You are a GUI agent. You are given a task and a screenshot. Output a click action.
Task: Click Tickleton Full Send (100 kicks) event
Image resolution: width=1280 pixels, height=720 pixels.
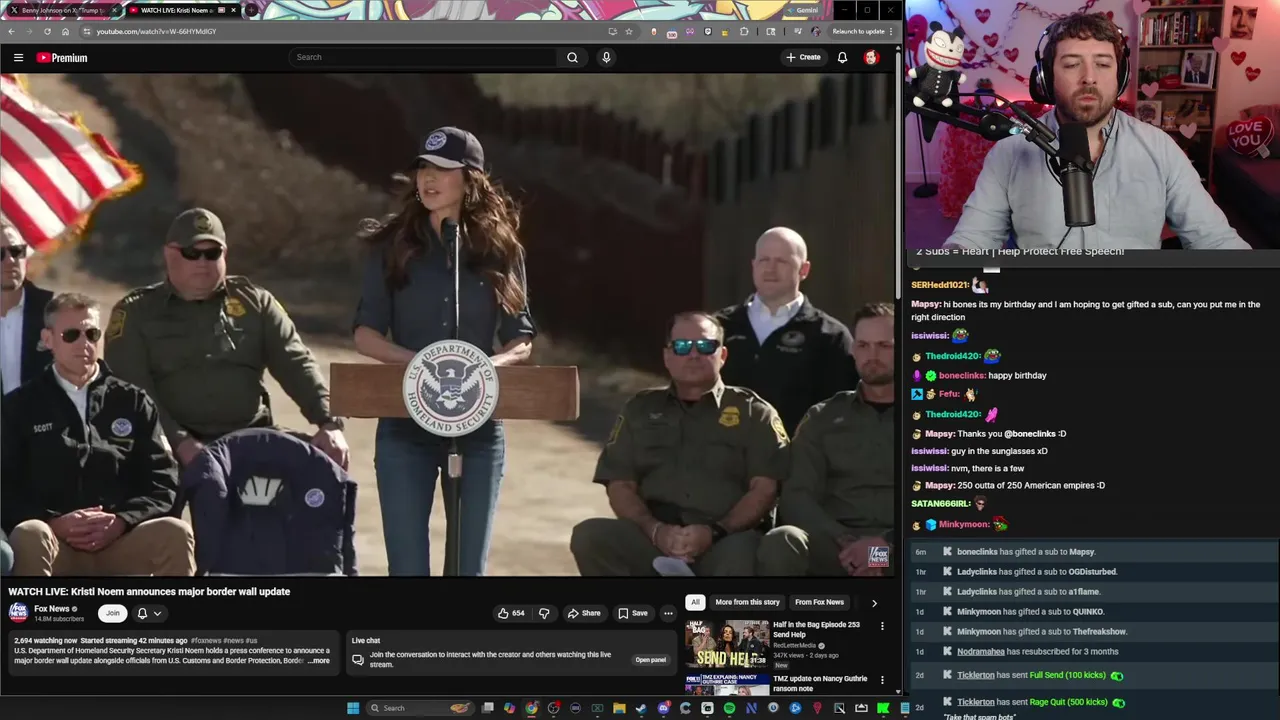(x=1094, y=676)
